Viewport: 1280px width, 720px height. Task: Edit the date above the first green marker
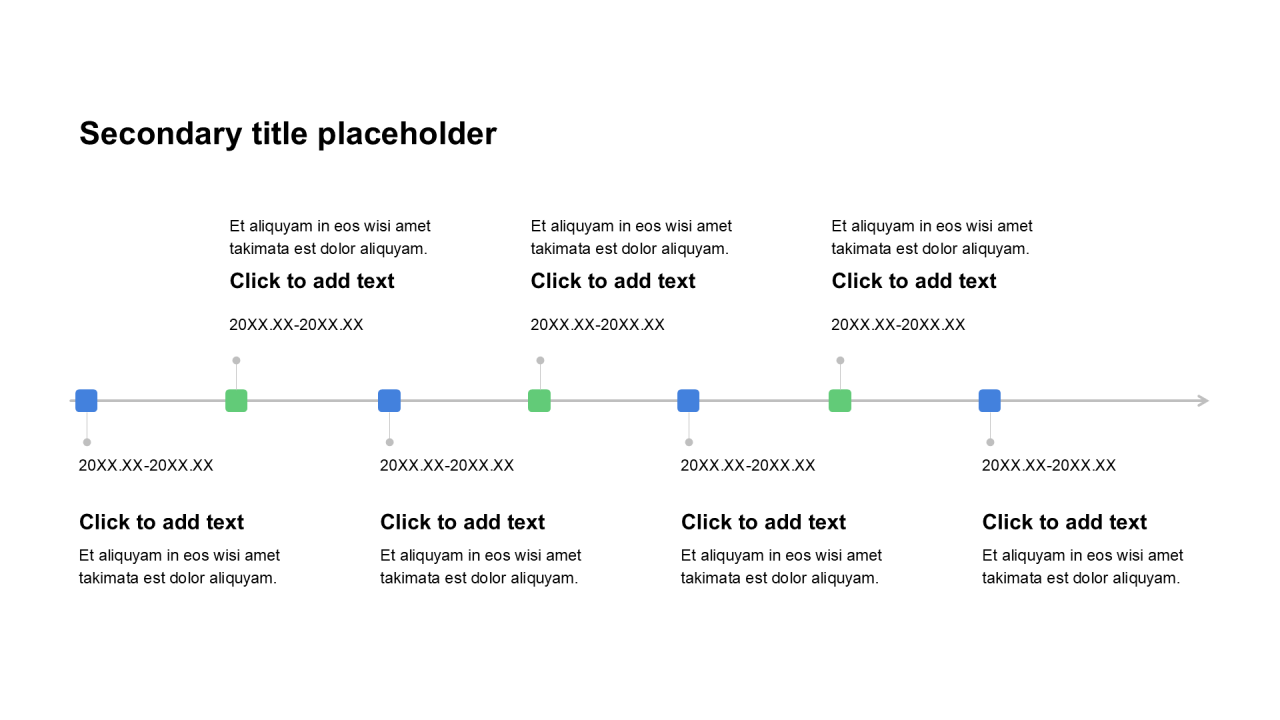tap(296, 324)
